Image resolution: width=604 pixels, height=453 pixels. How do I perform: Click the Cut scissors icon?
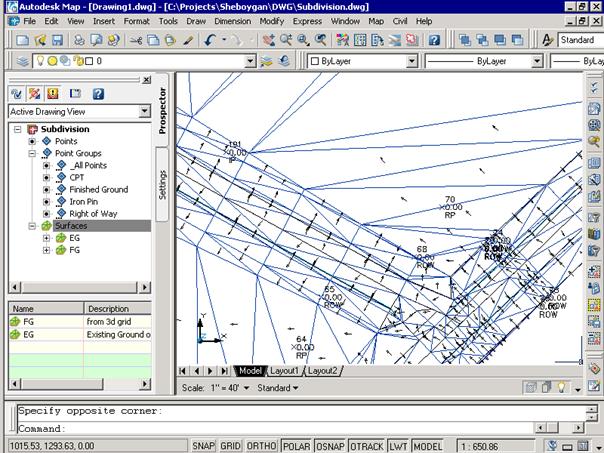click(x=137, y=40)
